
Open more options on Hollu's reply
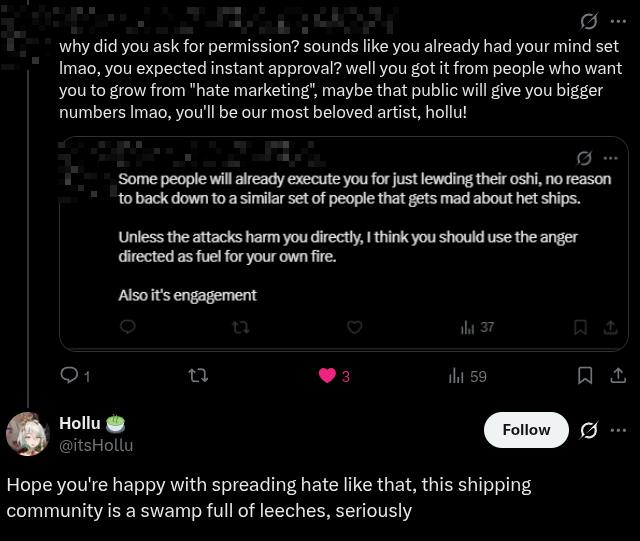click(618, 430)
